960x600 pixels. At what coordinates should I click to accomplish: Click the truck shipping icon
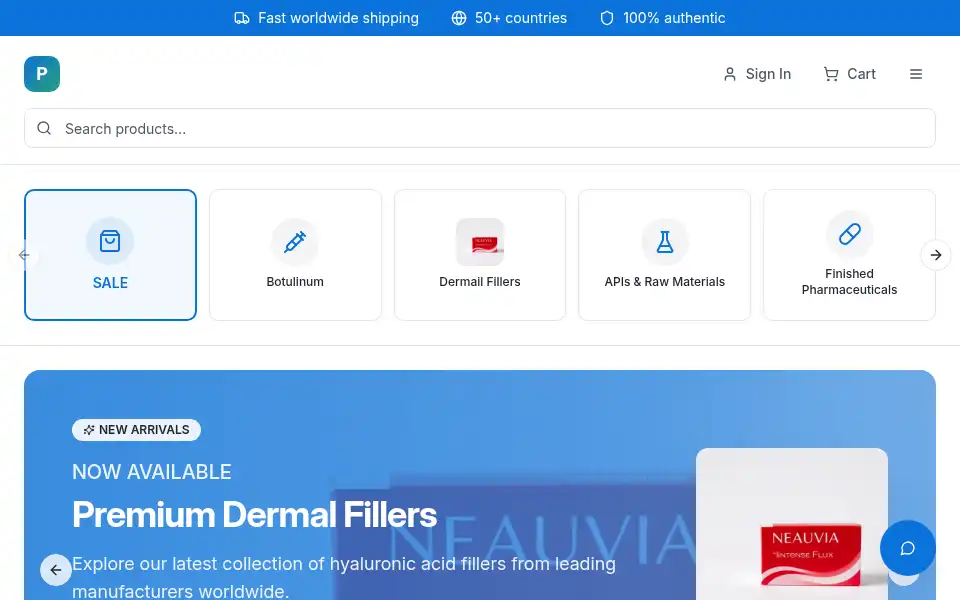[242, 18]
